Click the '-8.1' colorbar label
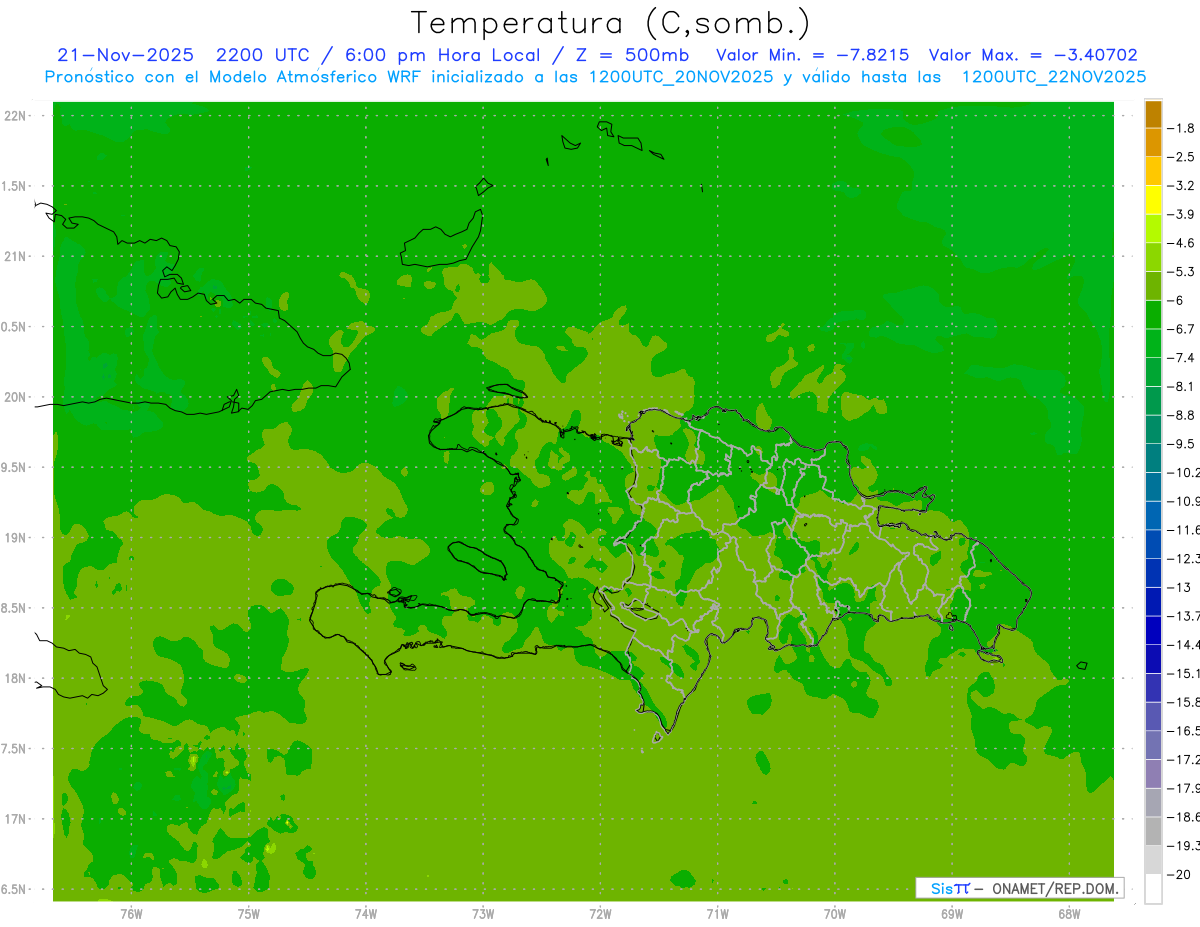The height and width of the screenshot is (927, 1200). [1181, 386]
